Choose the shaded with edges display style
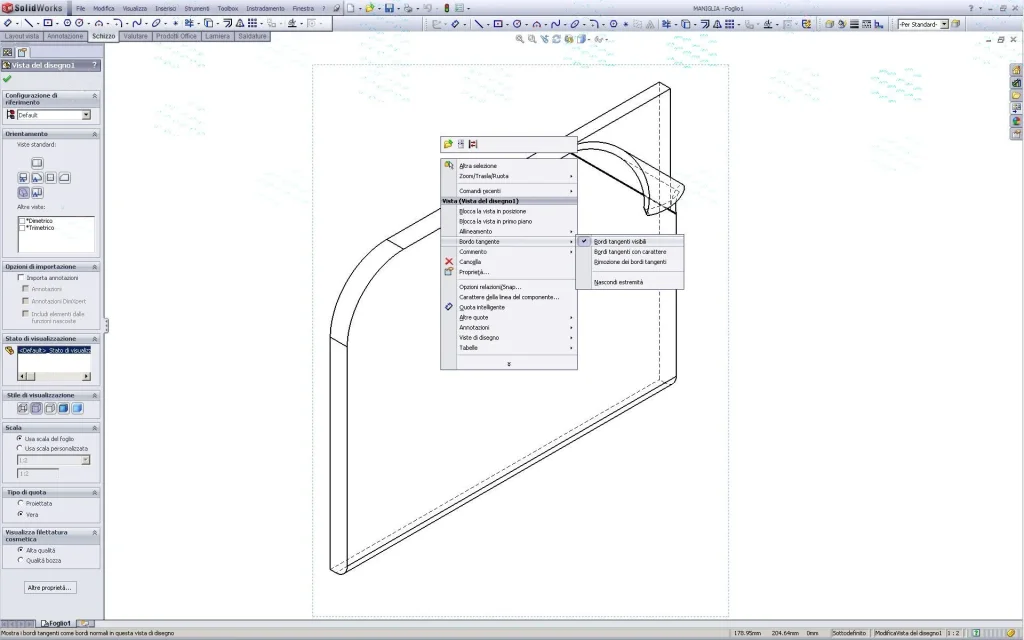The width and height of the screenshot is (1024, 640). (x=63, y=408)
